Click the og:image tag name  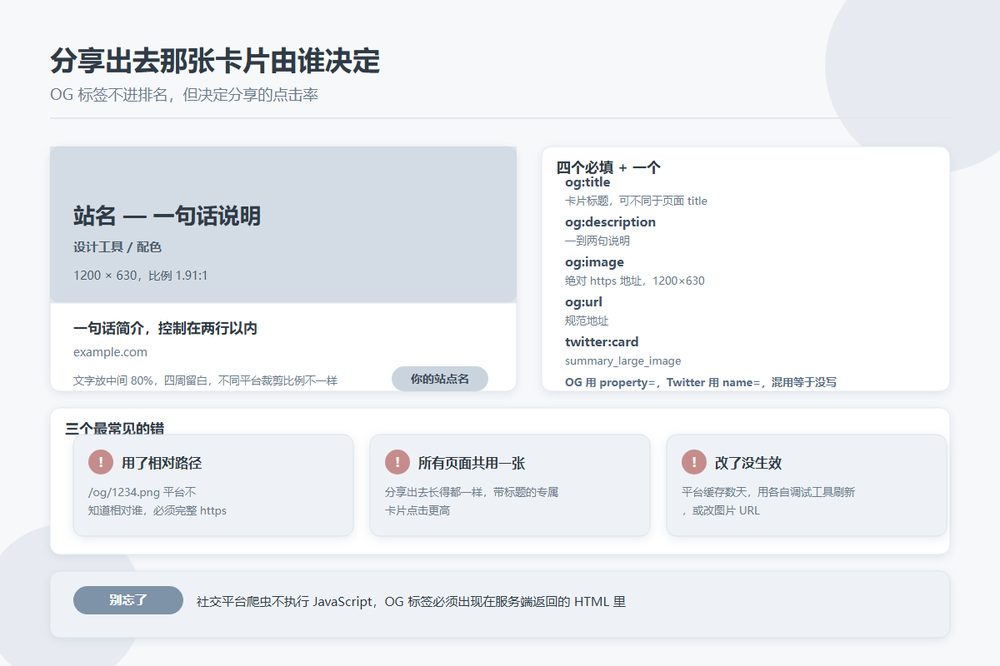594,262
